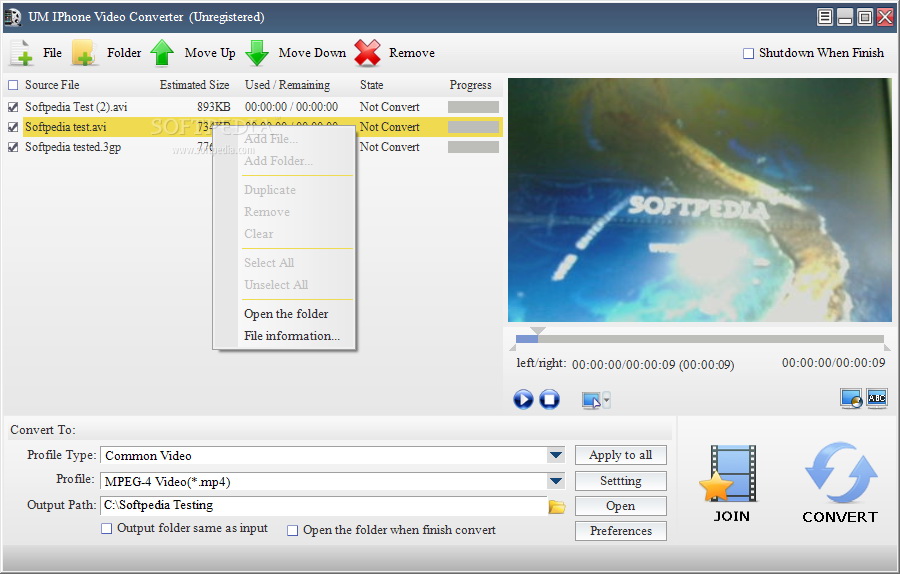This screenshot has width=900, height=574.
Task: Click the Apply to all button
Action: tap(620, 455)
